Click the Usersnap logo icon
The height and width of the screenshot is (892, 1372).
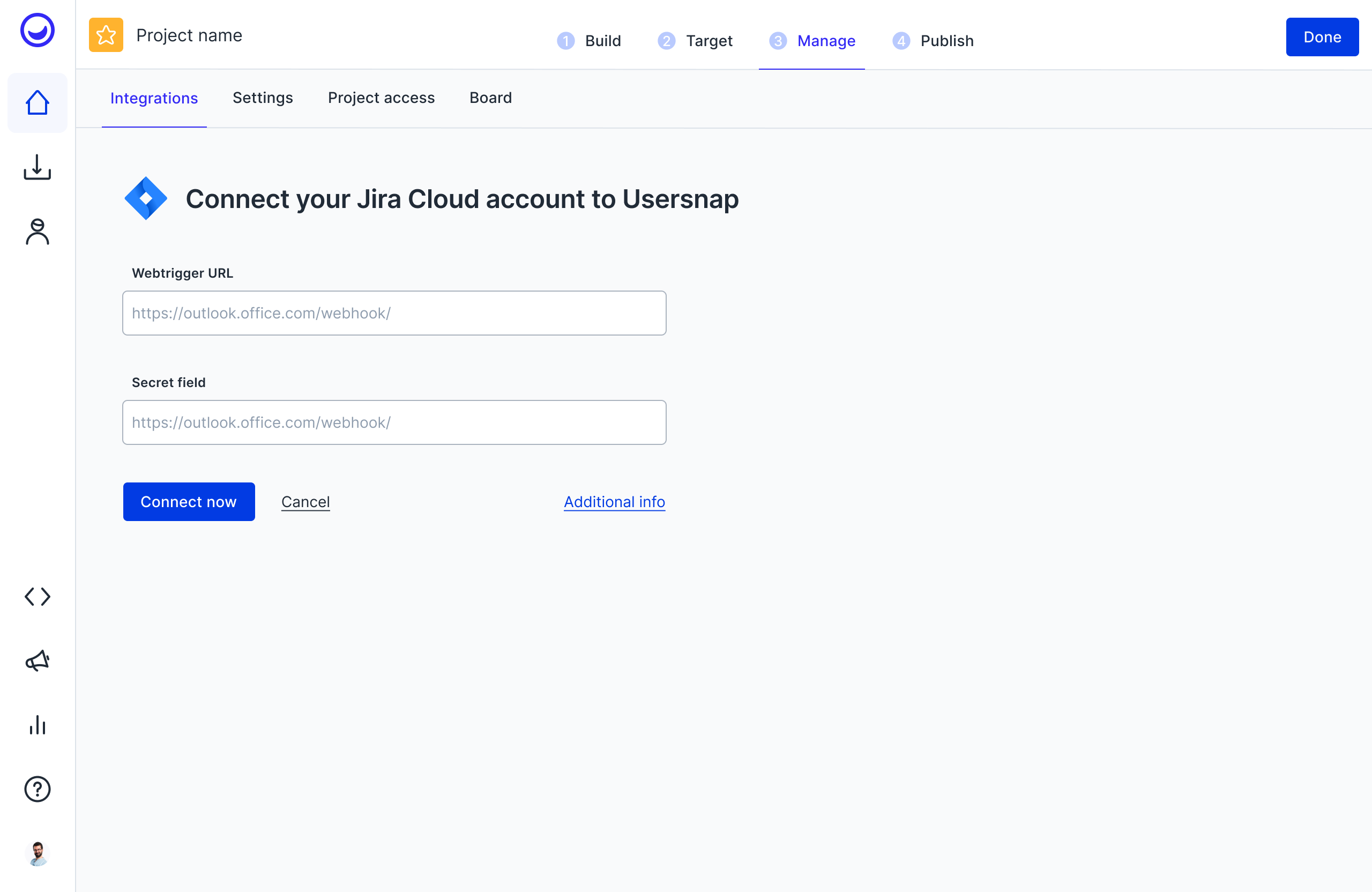coord(38,30)
